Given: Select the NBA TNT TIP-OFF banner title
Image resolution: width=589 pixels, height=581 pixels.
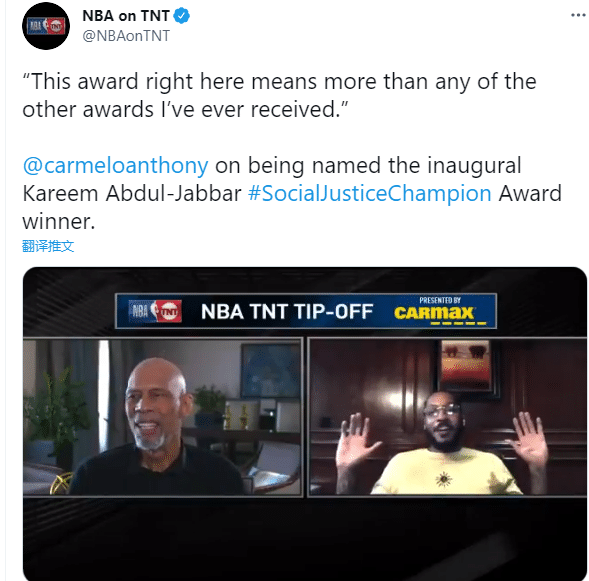Looking at the screenshot, I should click(287, 311).
